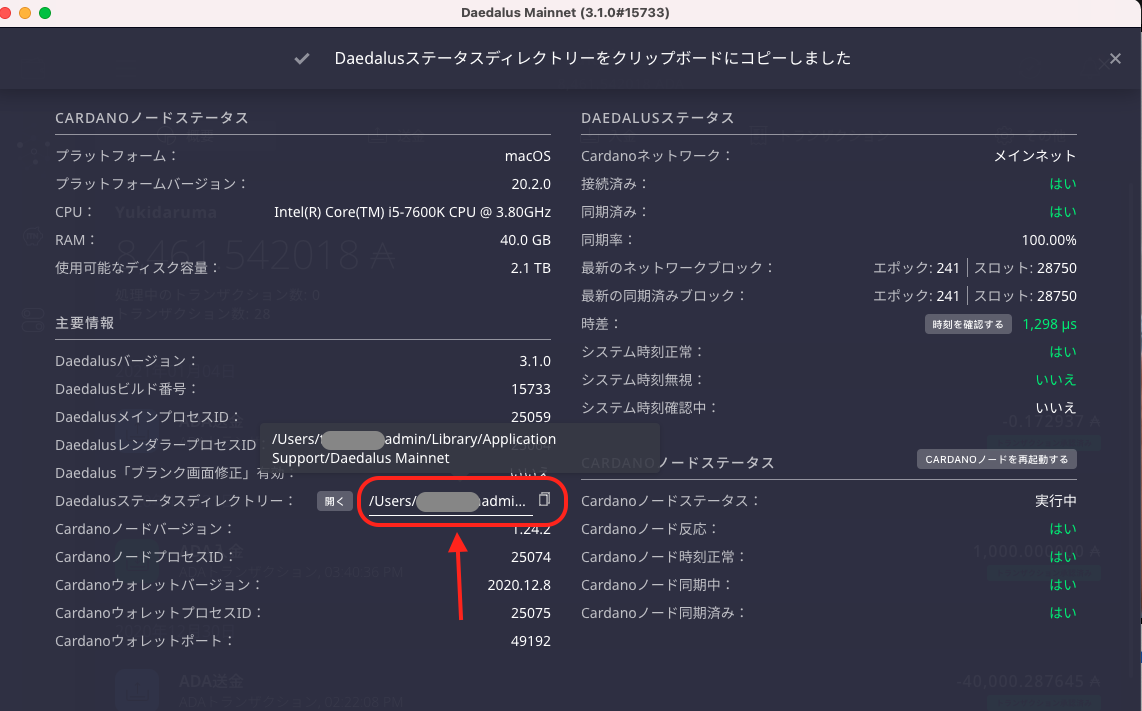Close the Daedalus diagnostics overlay with X
Screen dimensions: 1142x711
[x=1115, y=59]
